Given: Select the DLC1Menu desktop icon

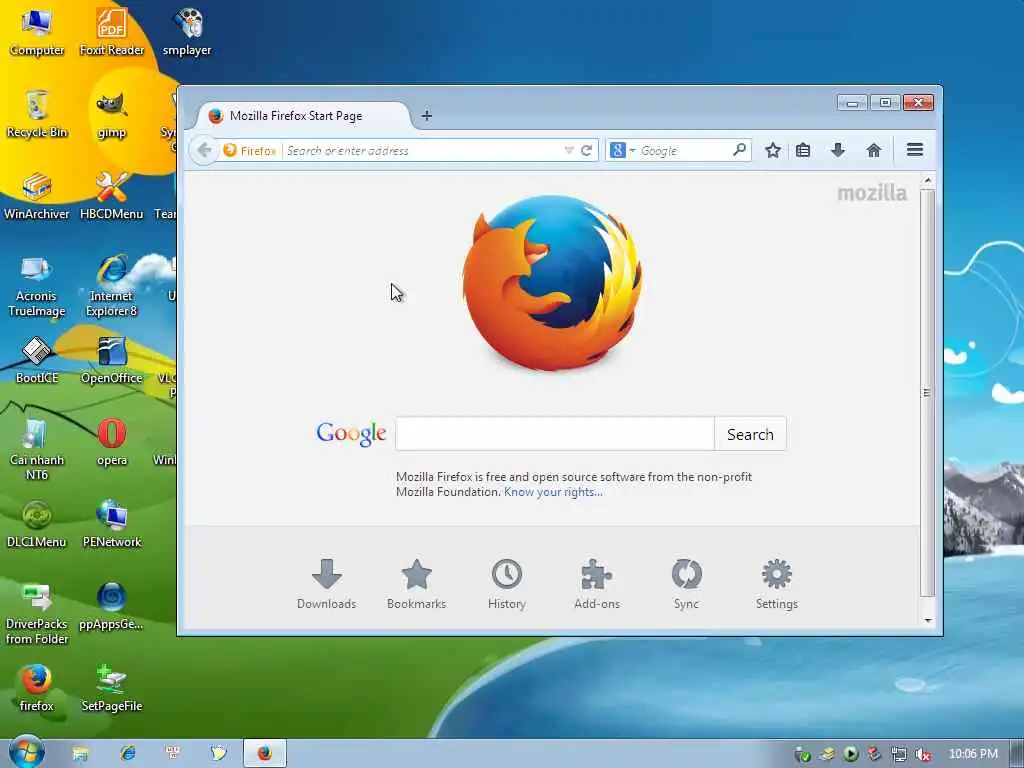Looking at the screenshot, I should [37, 524].
